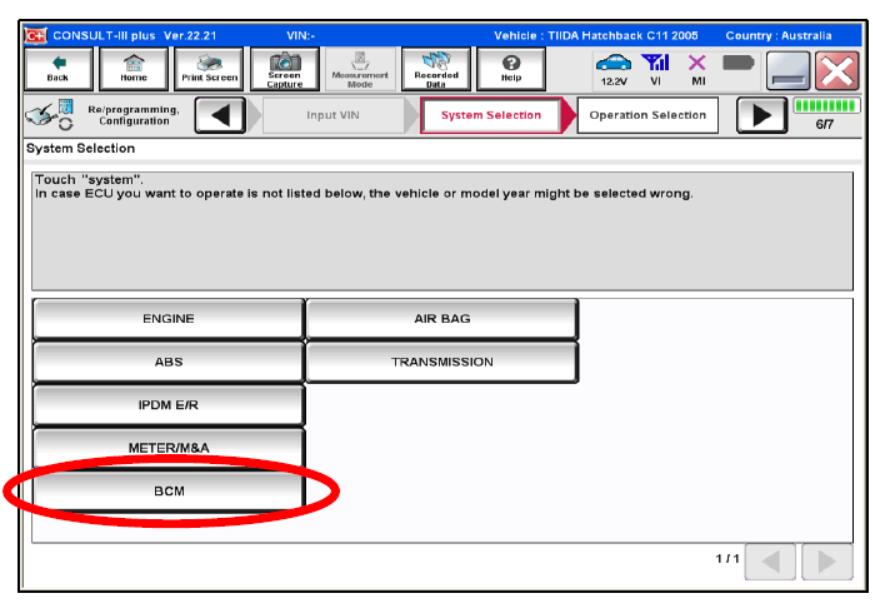Click the 'VIN:-' title bar text

(301, 36)
